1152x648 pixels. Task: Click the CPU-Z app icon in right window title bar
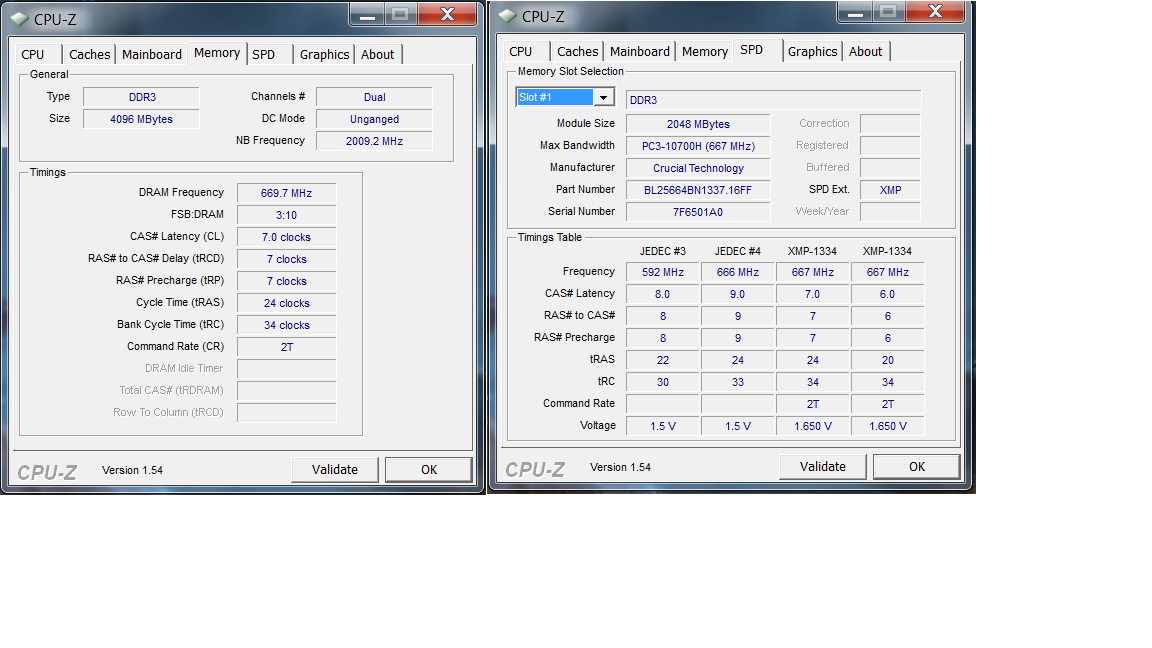(508, 15)
